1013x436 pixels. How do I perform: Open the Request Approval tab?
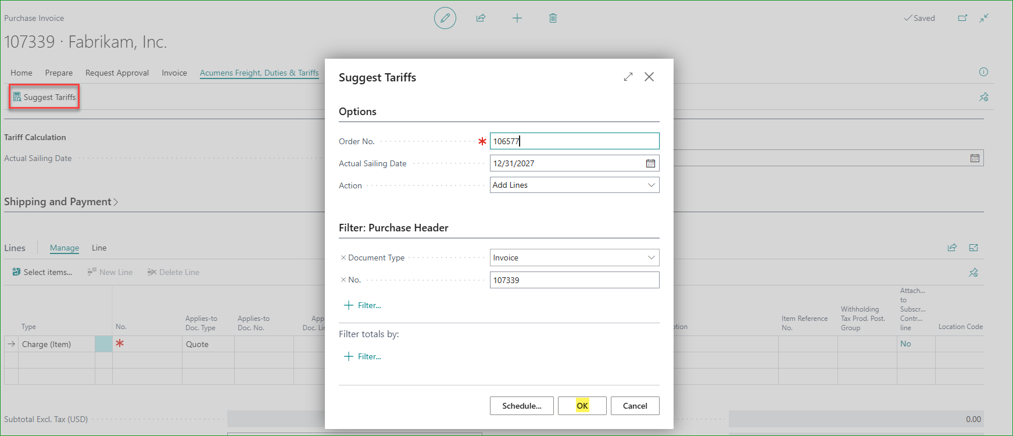coord(117,73)
